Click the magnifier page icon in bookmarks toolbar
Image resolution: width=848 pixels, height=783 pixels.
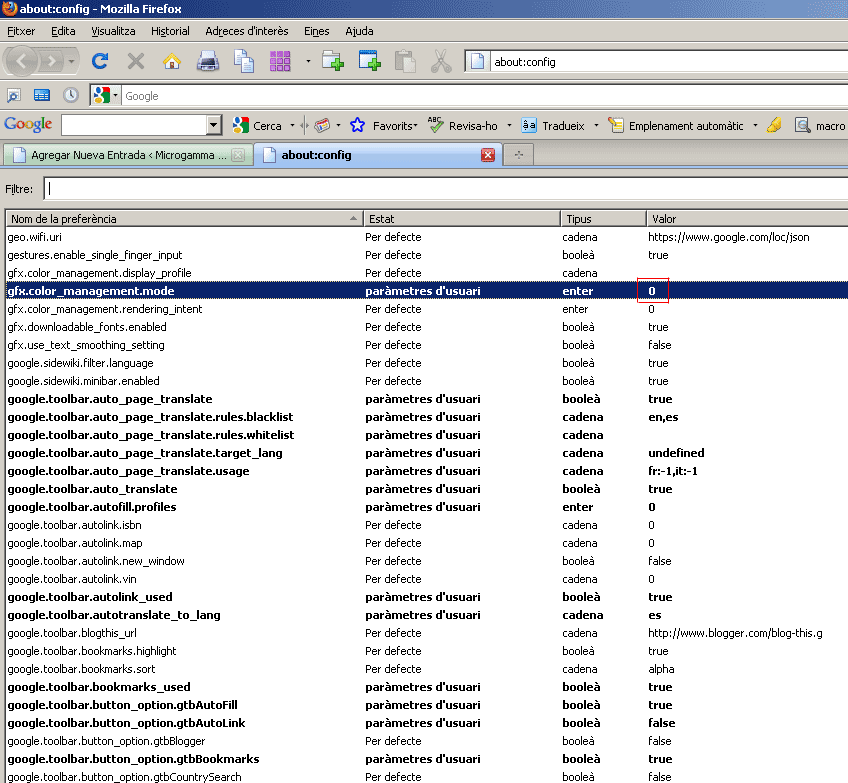click(14, 96)
